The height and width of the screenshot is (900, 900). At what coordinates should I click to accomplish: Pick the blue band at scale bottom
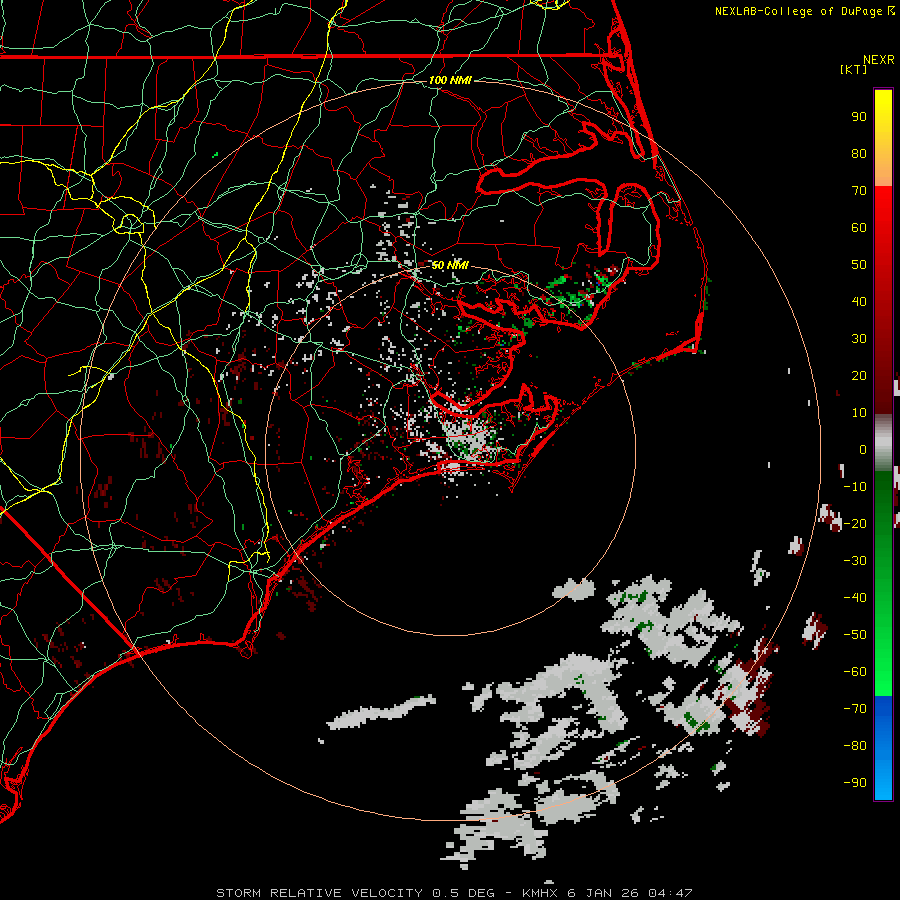[883, 748]
